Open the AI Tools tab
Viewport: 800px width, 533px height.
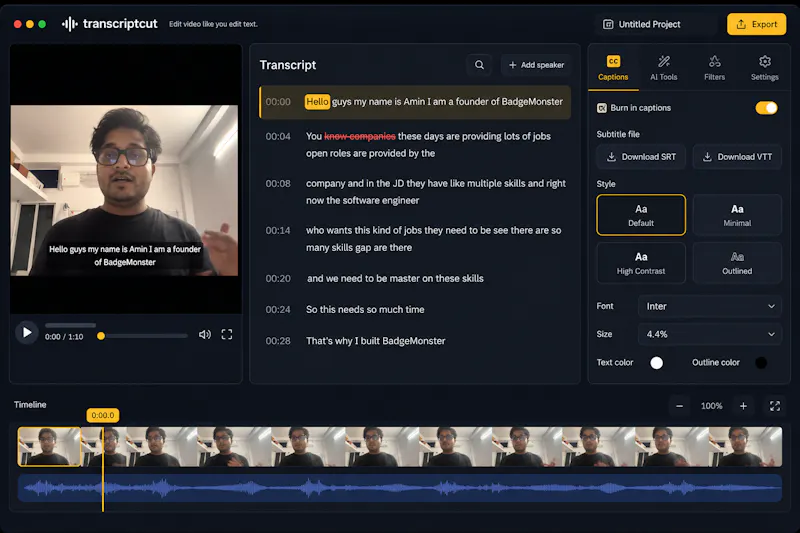click(x=663, y=69)
